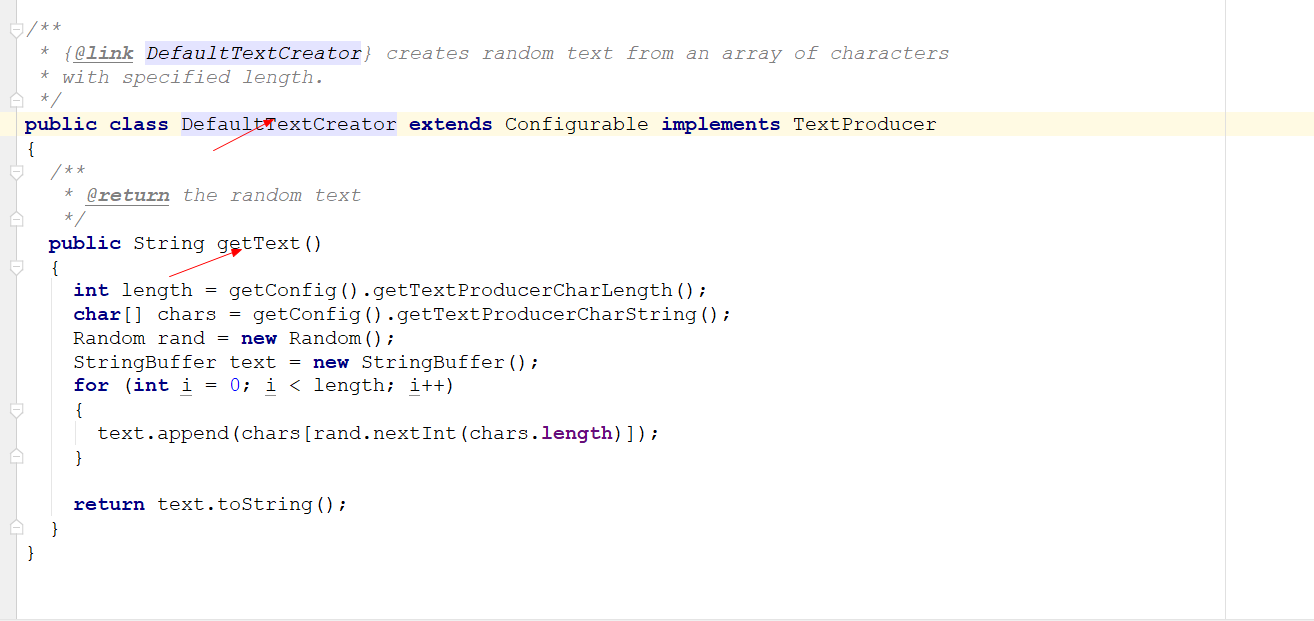Click fold end marker of @return Javadoc
This screenshot has width=1314, height=621.
coord(16,218)
